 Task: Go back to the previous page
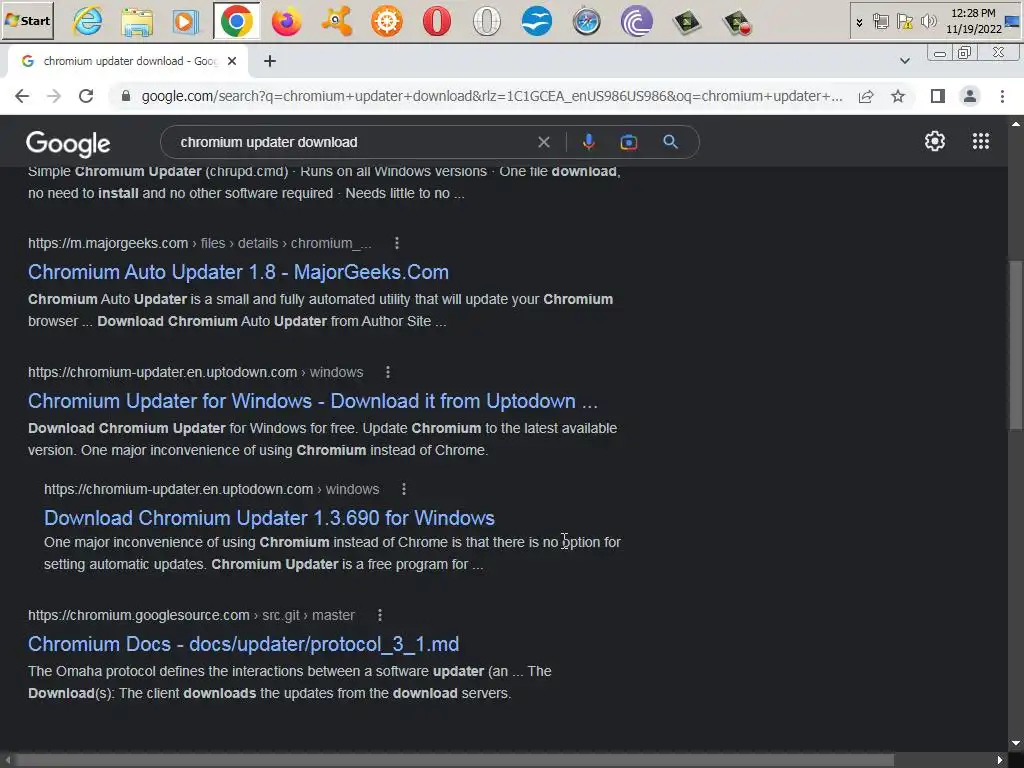coord(22,96)
